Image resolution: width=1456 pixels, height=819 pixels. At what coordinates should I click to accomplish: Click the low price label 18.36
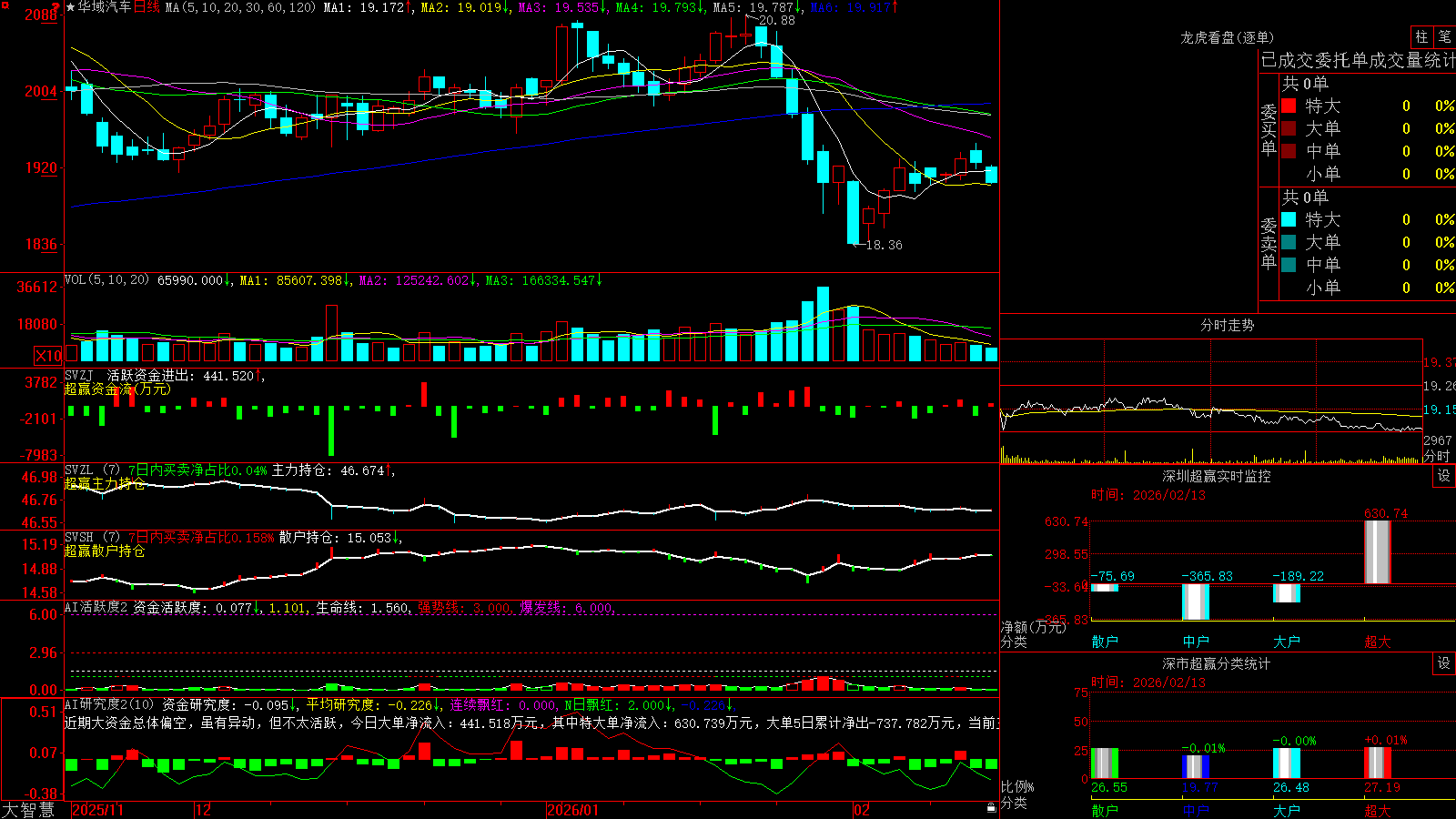[x=885, y=245]
